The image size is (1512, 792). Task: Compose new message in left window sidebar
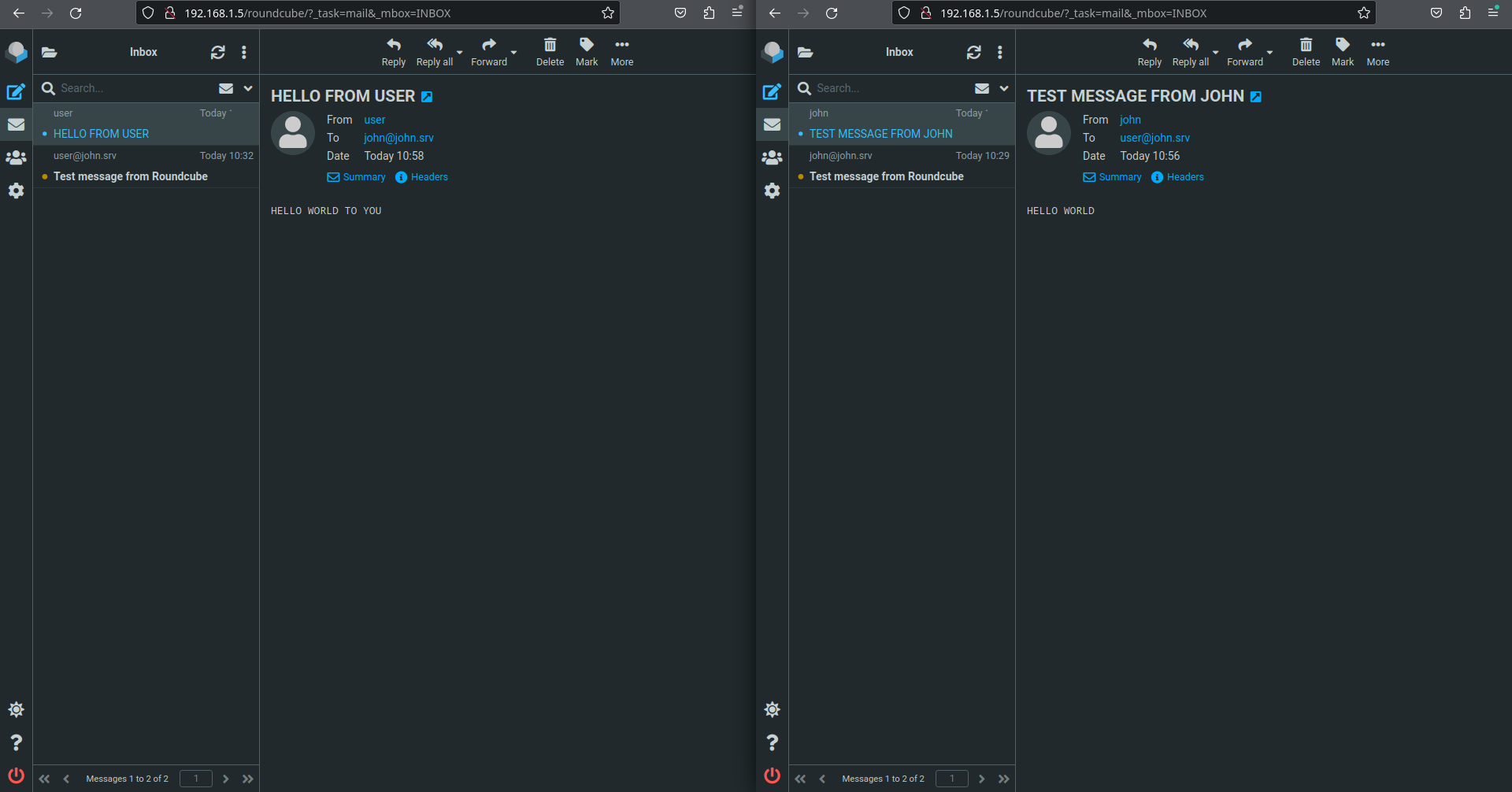[x=16, y=91]
